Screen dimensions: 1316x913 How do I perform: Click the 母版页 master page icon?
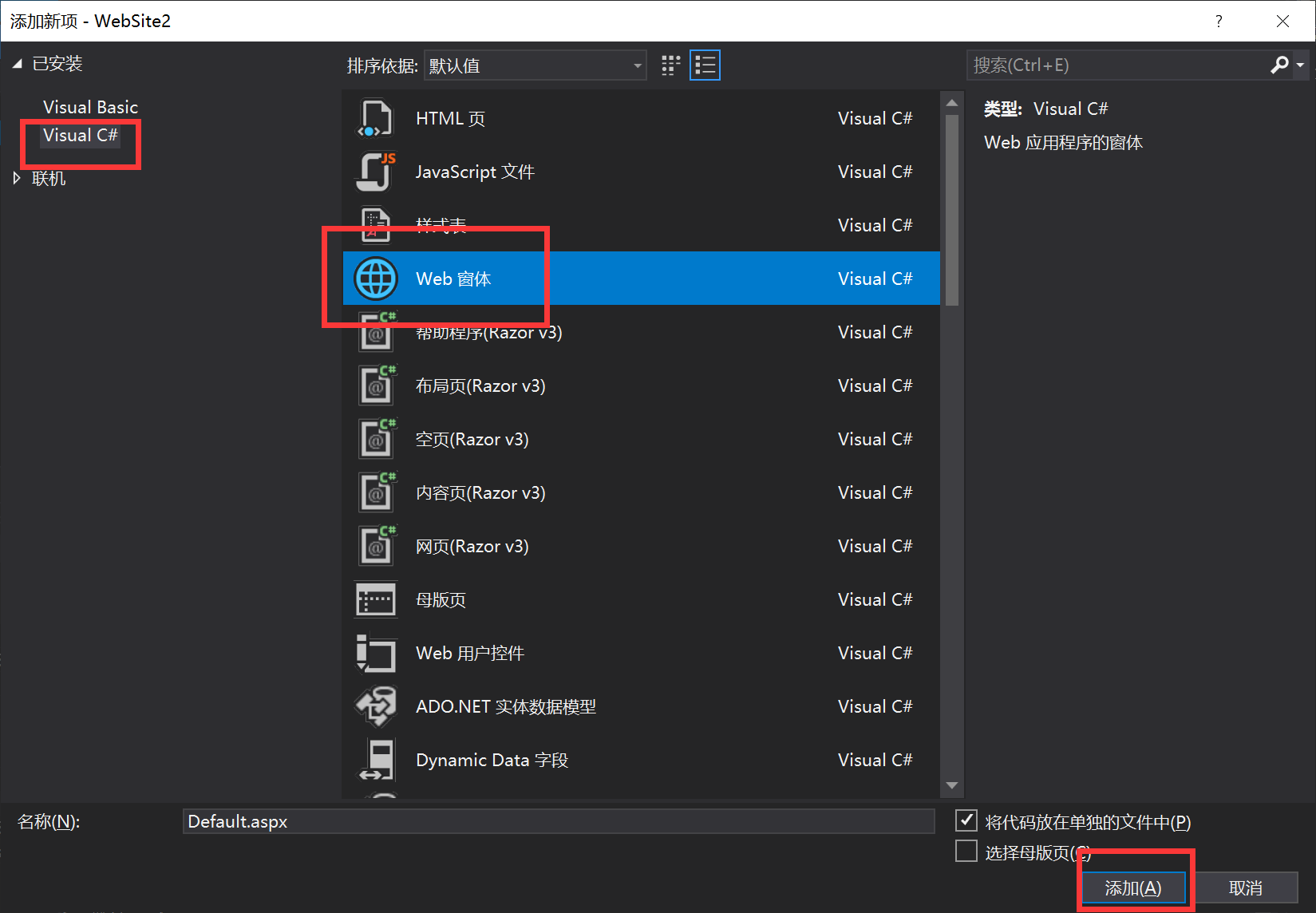375,599
